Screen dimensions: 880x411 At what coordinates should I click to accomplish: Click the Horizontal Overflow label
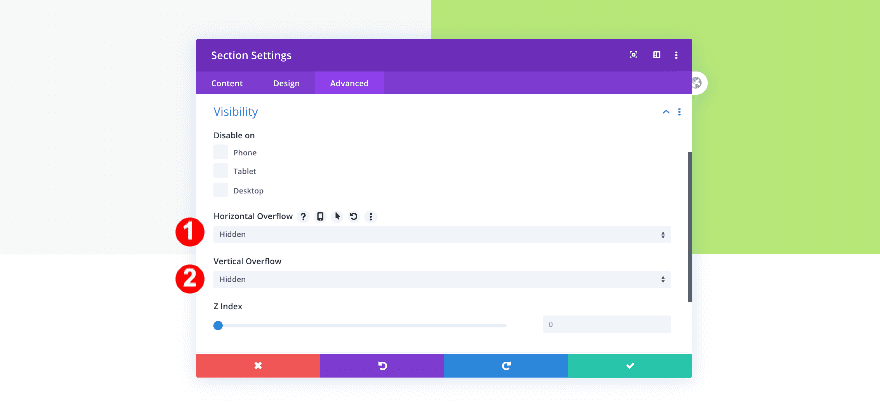253,216
